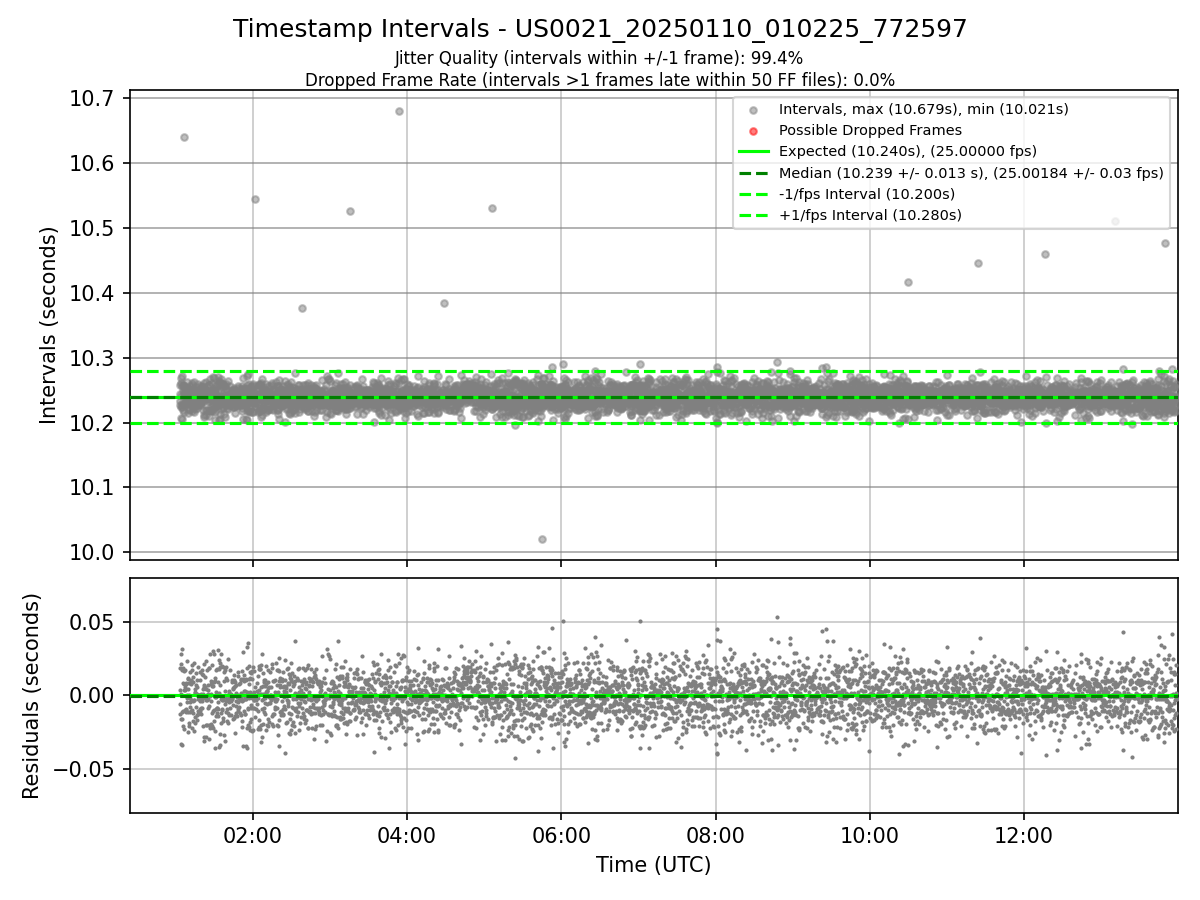The image size is (1200, 900).
Task: Click legend entry '-1/fps Interval (10.200s)'
Action: coord(866,193)
